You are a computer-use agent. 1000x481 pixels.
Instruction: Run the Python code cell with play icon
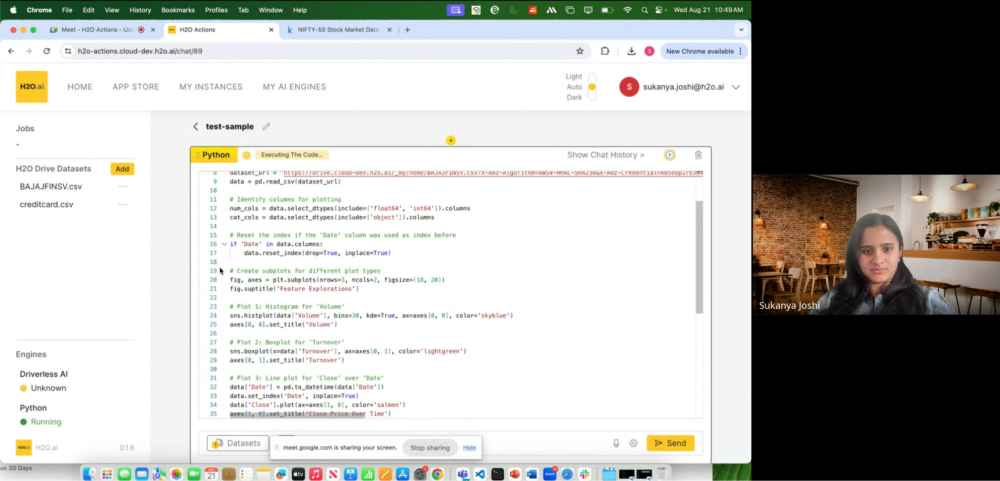point(669,155)
